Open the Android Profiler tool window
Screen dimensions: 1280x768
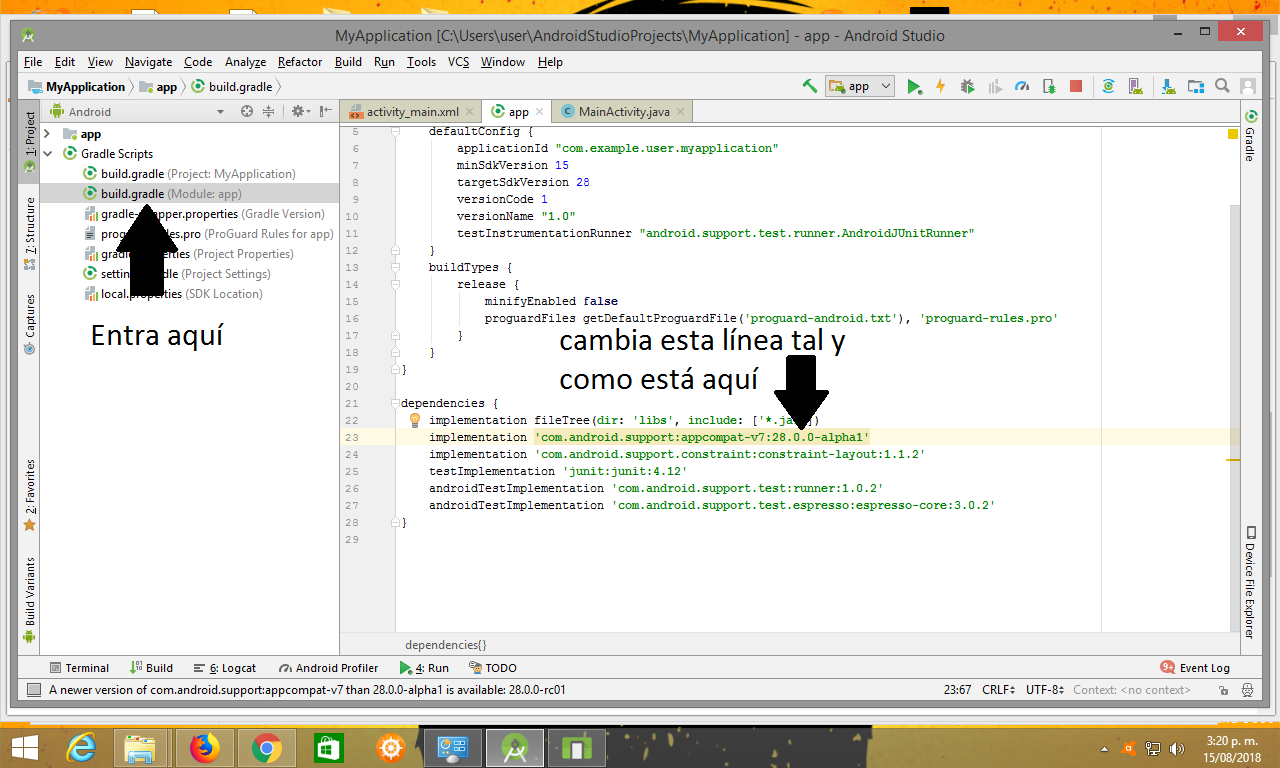tap(328, 668)
